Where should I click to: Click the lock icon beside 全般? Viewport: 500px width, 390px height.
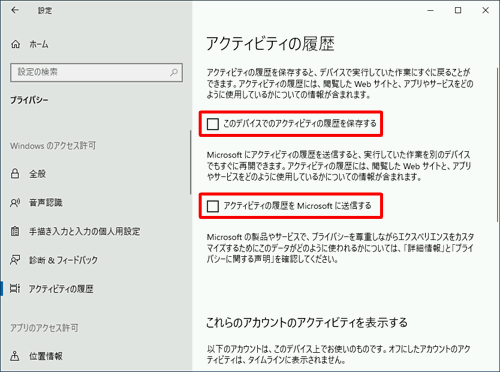(x=15, y=173)
